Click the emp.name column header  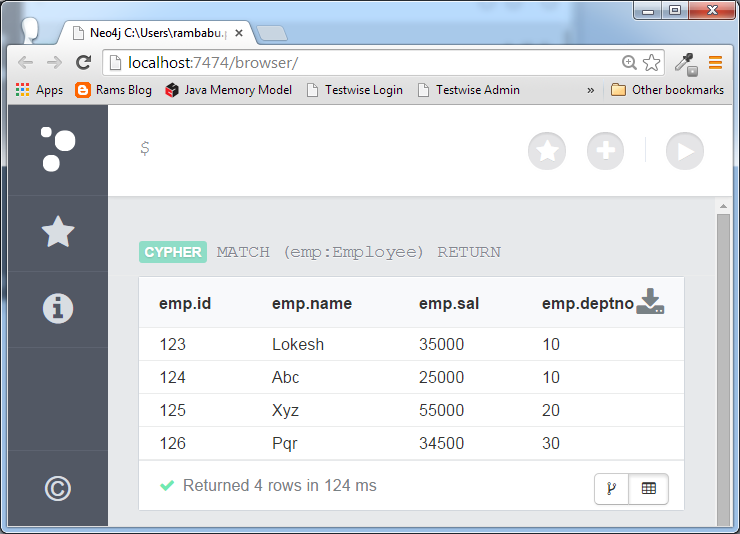click(312, 303)
